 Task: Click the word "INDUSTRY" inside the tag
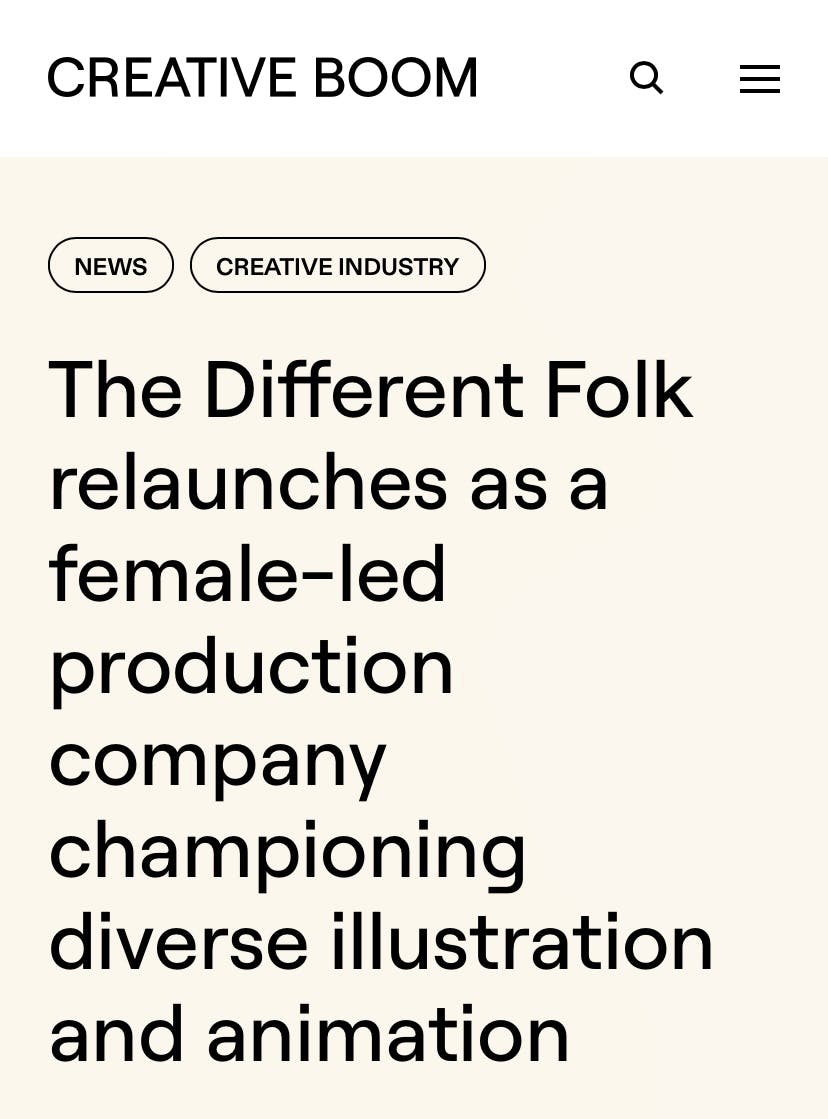[398, 266]
